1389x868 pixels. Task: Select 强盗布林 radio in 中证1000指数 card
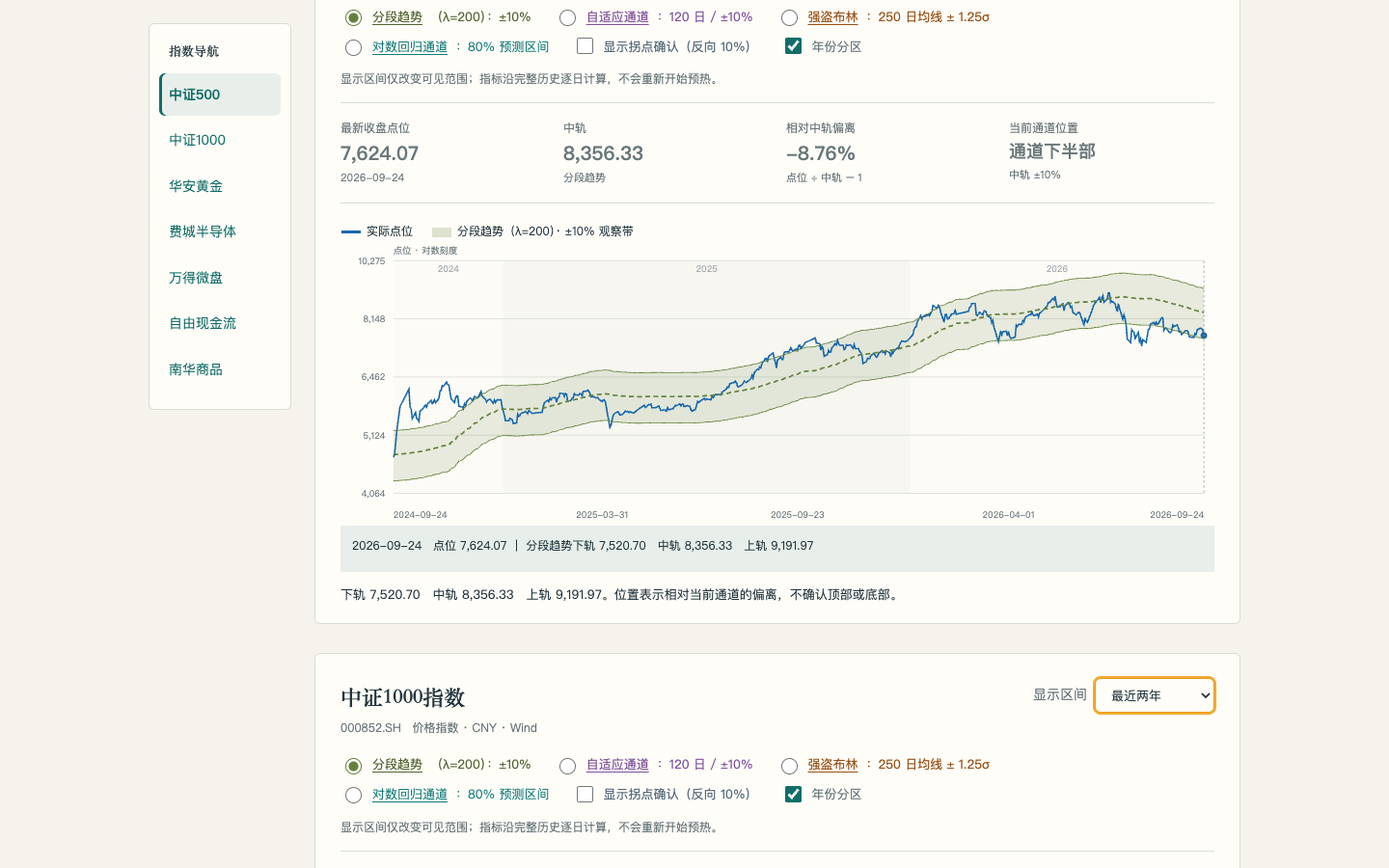789,766
